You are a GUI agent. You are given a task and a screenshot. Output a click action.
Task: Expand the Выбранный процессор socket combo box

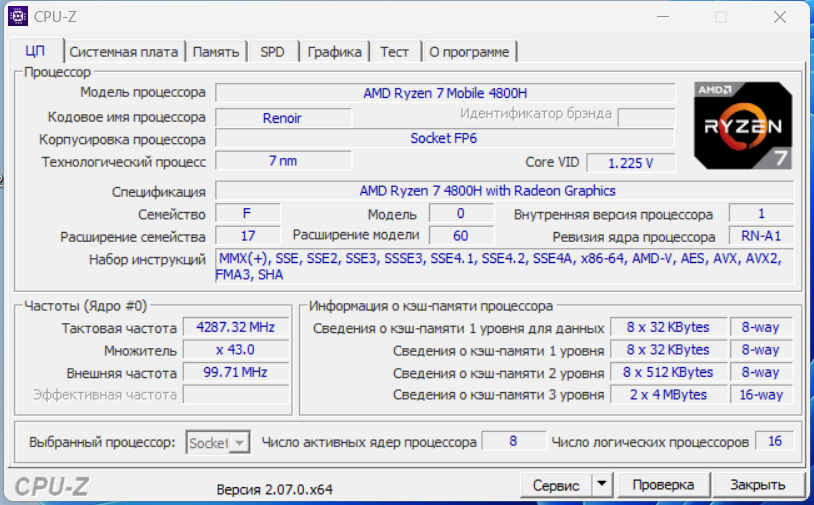pyautogui.click(x=217, y=442)
